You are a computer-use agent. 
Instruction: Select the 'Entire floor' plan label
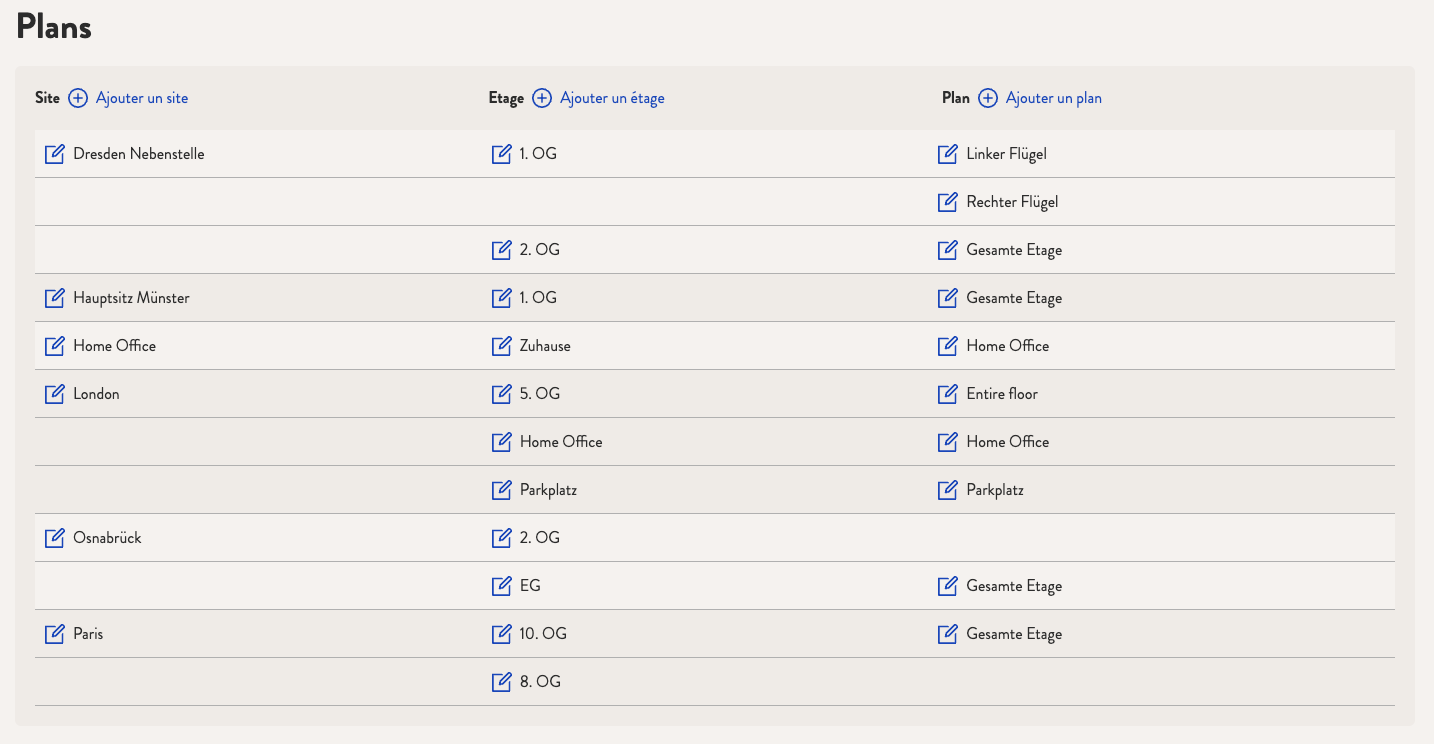tap(1002, 394)
